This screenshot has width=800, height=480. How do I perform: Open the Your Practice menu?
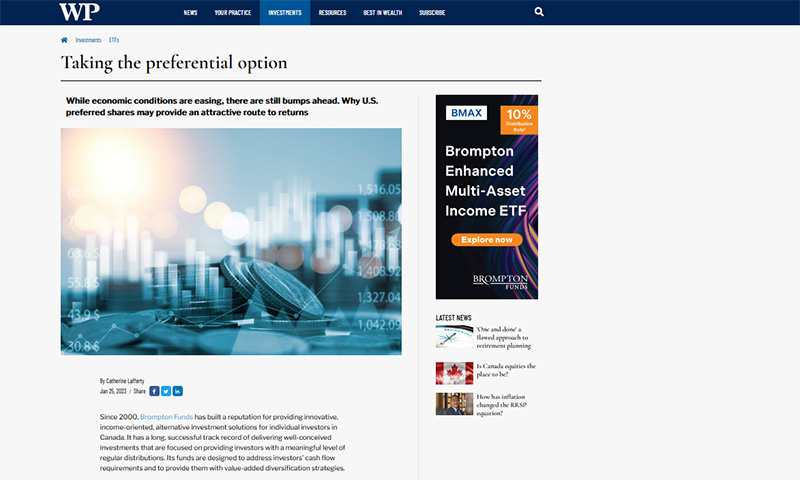(233, 13)
